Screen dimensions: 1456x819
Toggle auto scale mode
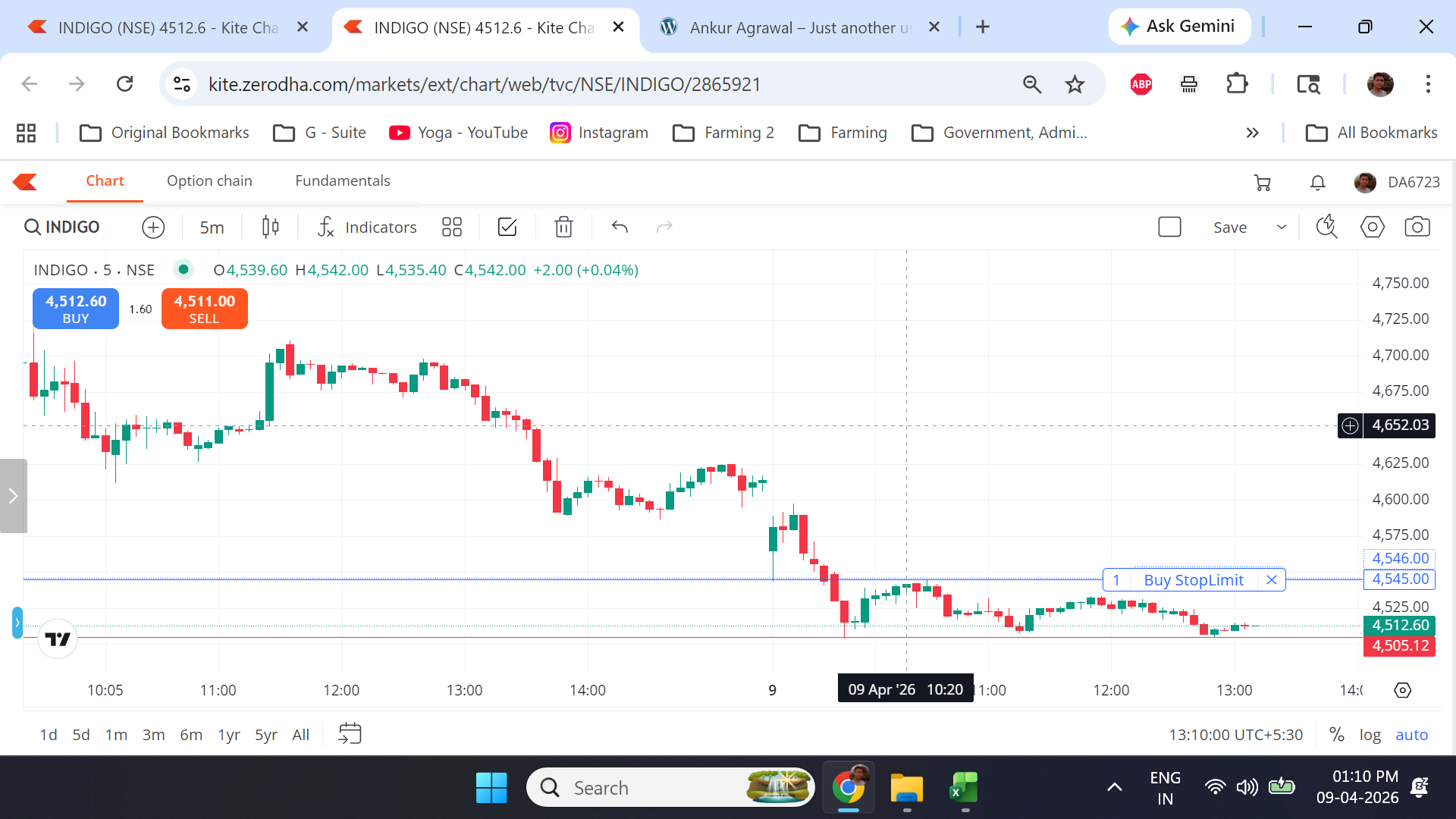coord(1411,734)
